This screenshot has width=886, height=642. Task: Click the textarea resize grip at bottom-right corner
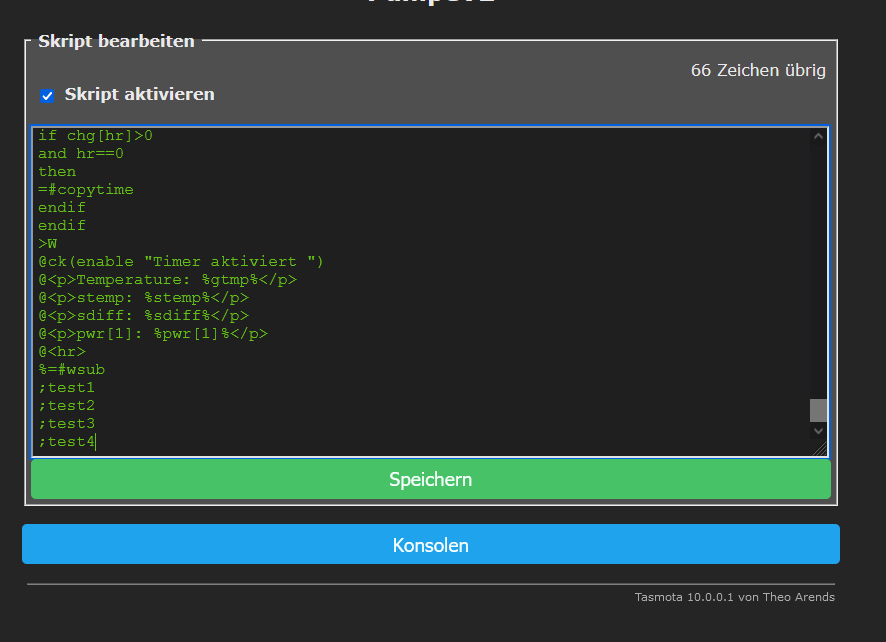point(822,451)
